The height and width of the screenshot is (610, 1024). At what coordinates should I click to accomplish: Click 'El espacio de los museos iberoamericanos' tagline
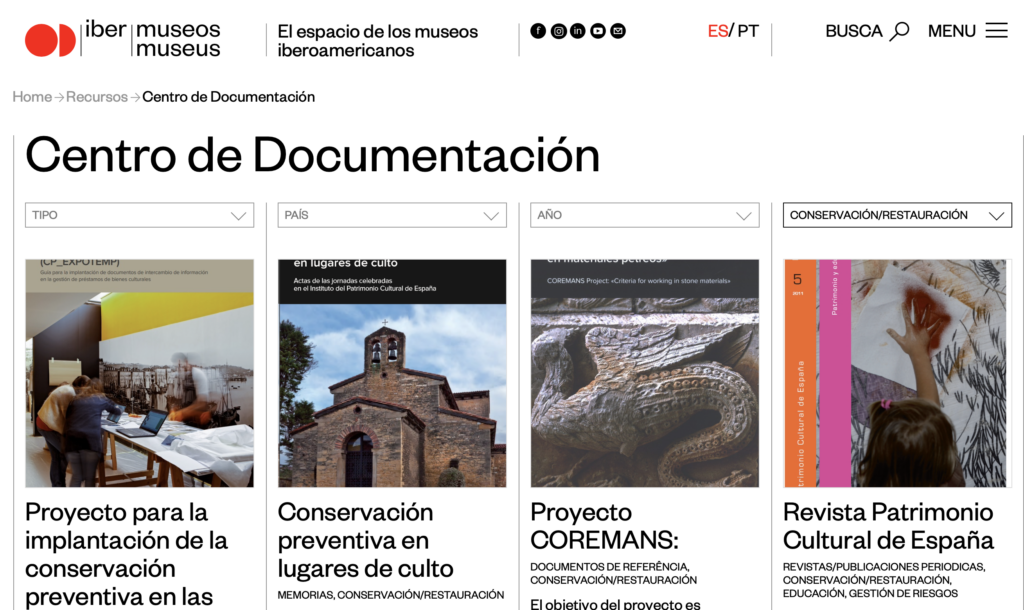tap(377, 40)
